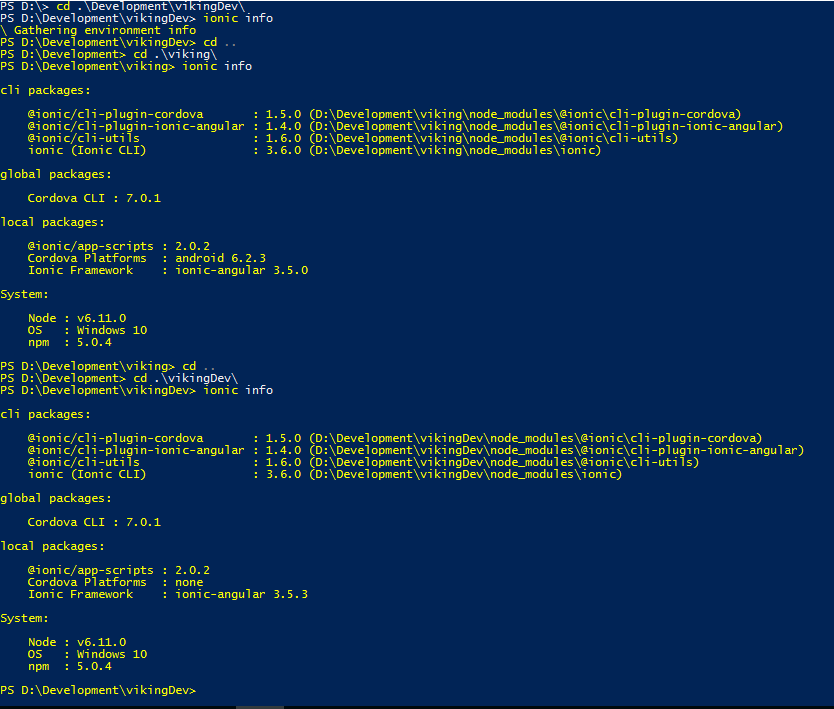Click the vikingDev\node_modules\@ionic\cli-utils path
Screen dimensions: 834x709
504,462
